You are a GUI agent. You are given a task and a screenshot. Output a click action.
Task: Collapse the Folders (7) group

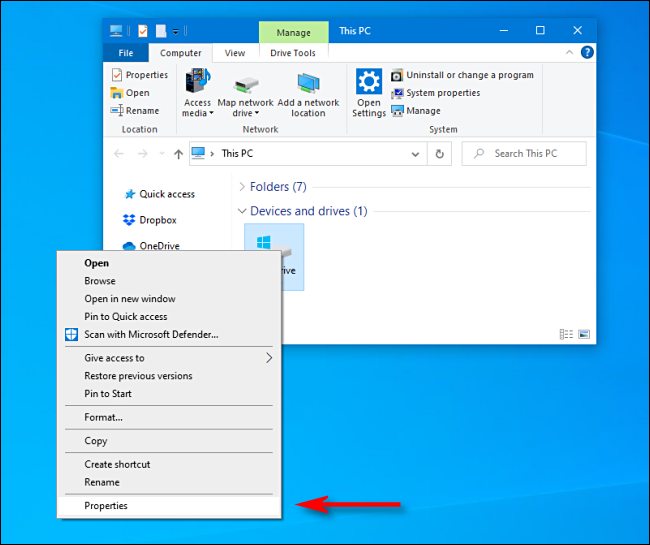click(242, 187)
